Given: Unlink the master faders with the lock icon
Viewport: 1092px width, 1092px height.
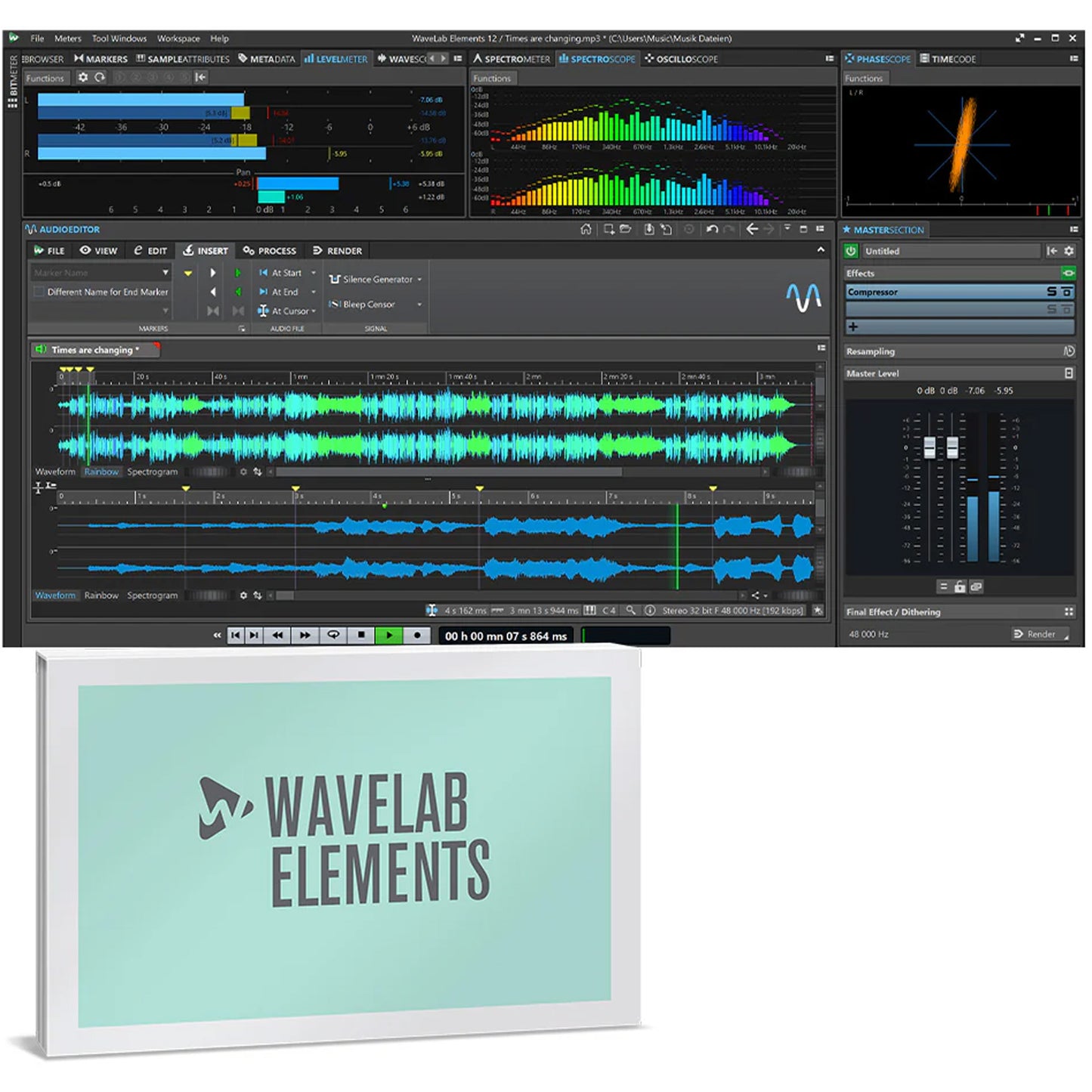Looking at the screenshot, I should pos(959,586).
